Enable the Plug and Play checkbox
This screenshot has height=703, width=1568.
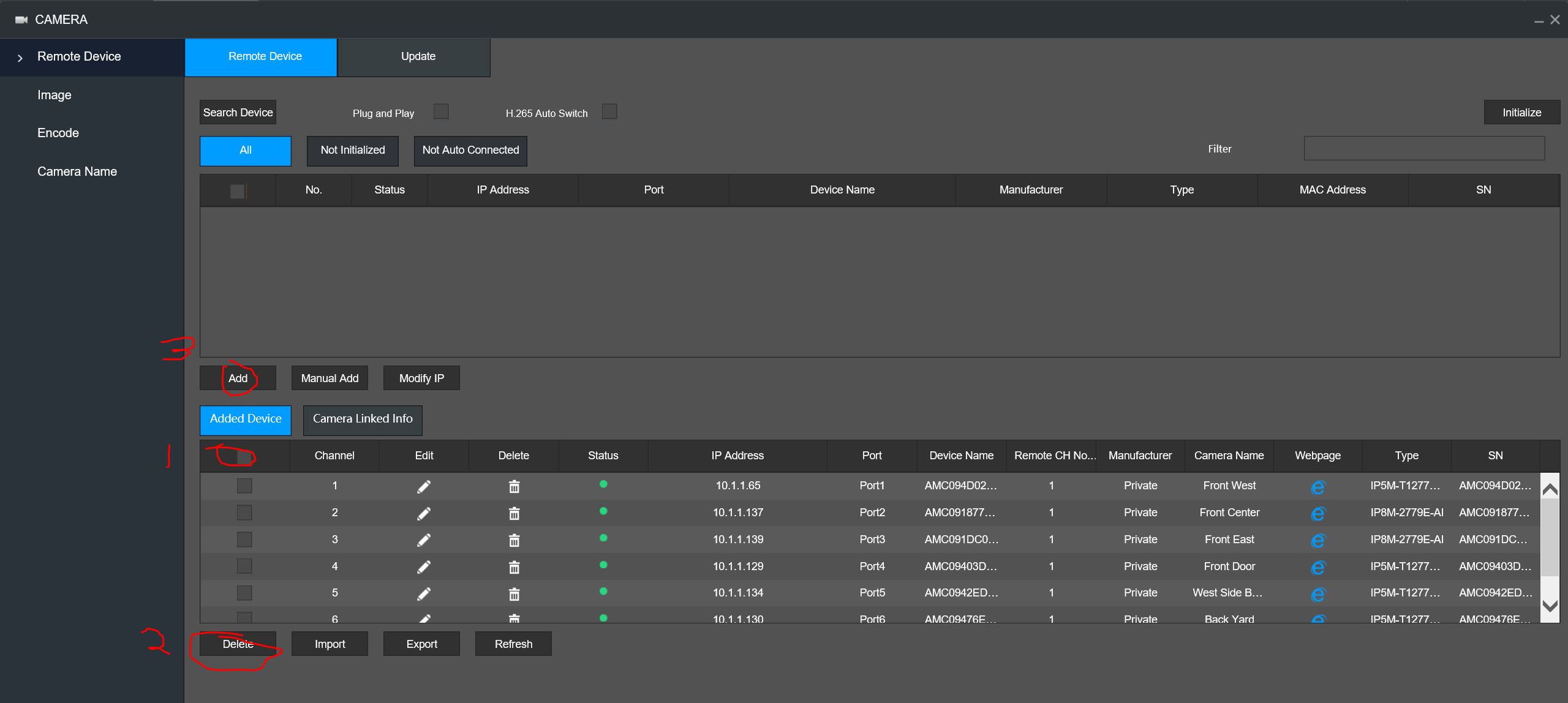point(441,111)
